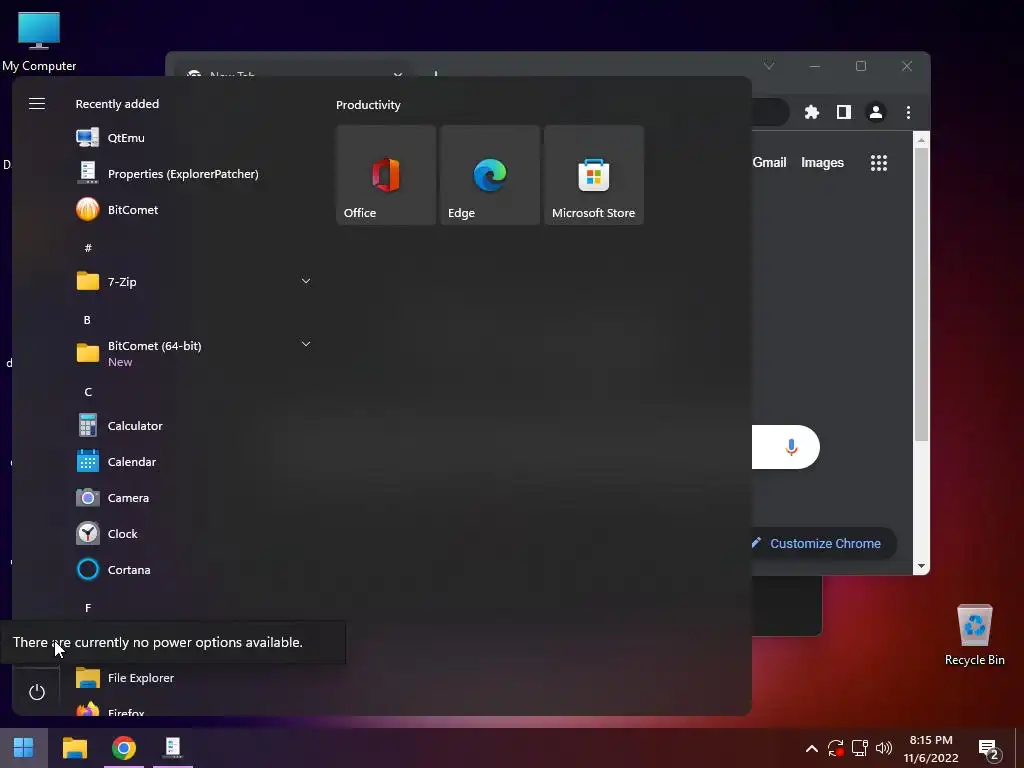Click the Recently added heading
Screen dimensions: 1024x768
tap(117, 104)
